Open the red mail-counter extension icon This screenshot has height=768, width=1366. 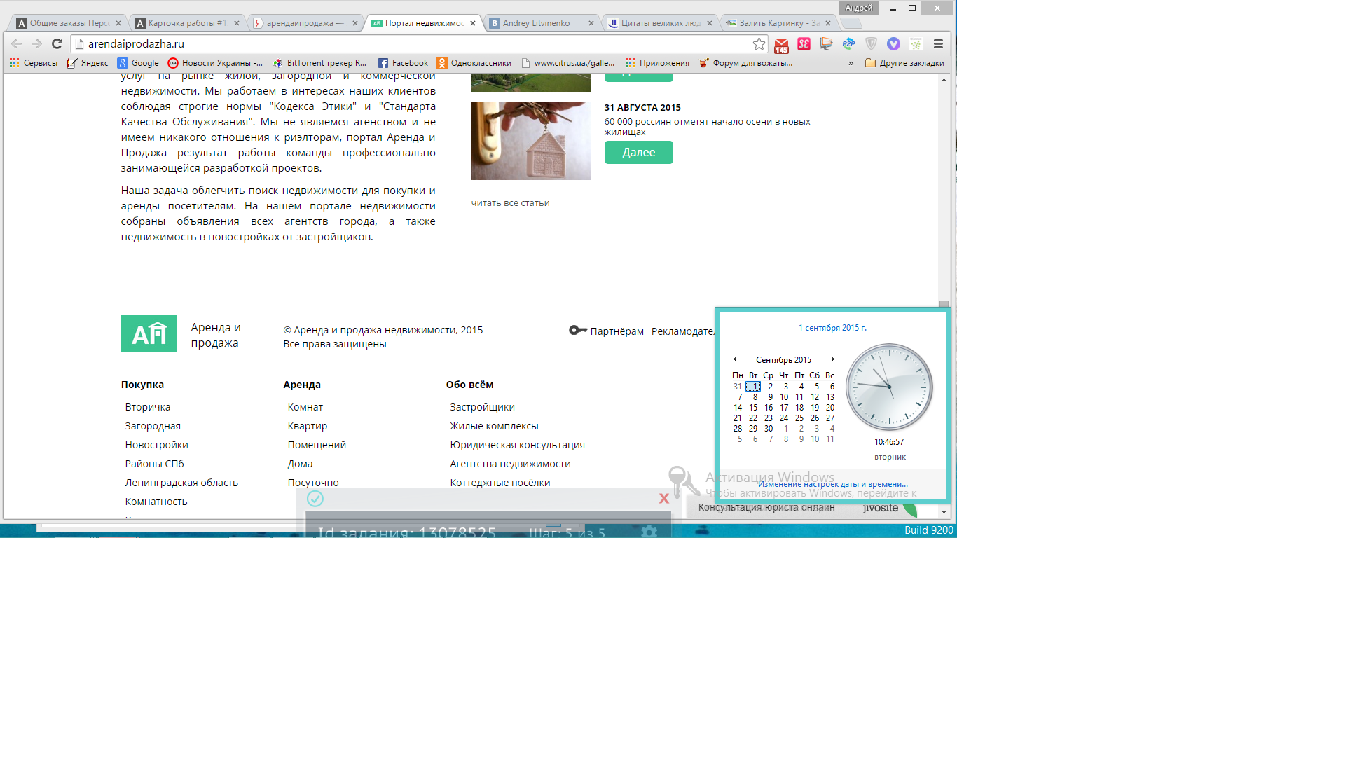point(781,44)
